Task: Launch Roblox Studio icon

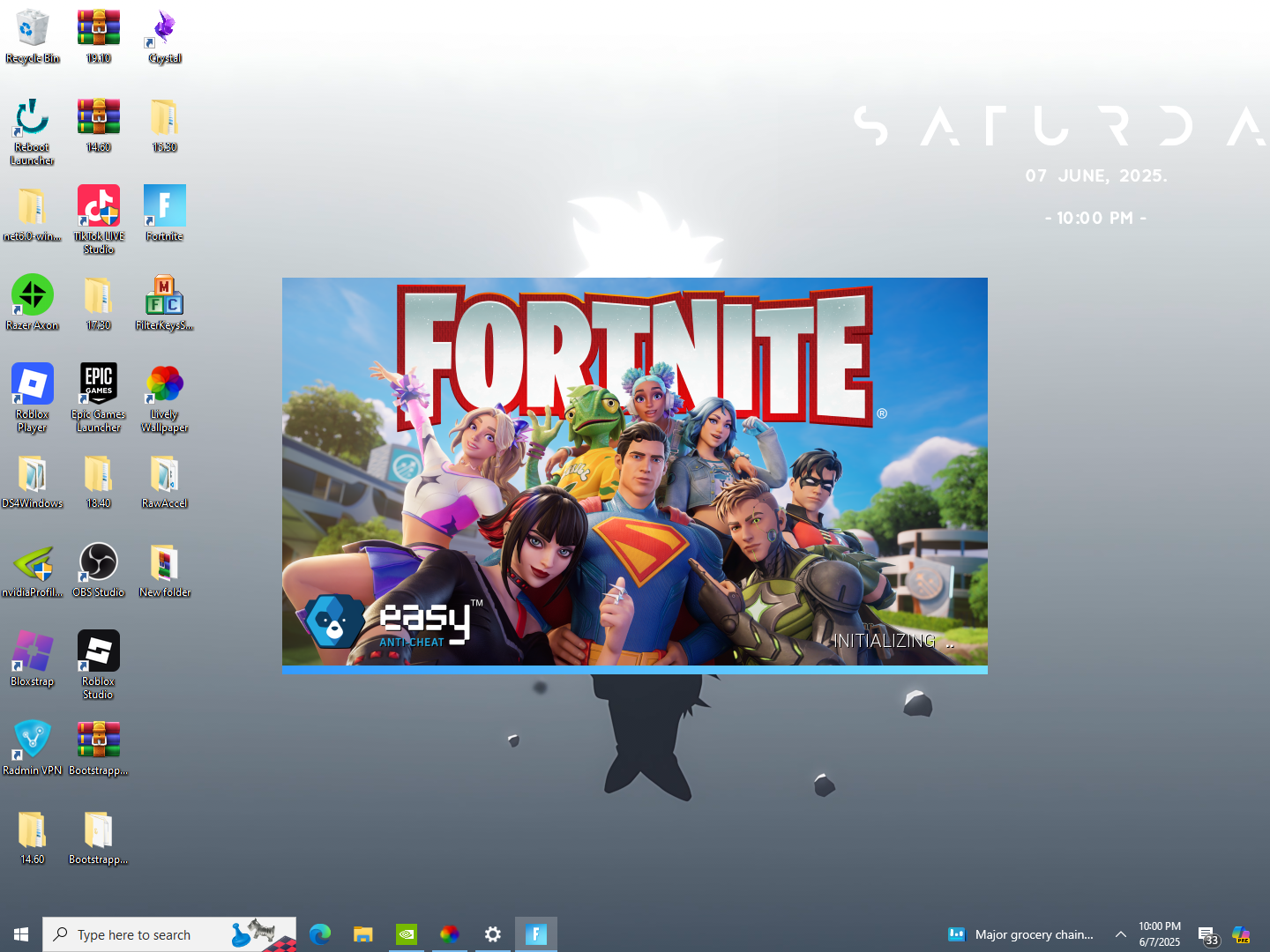Action: coord(99,666)
